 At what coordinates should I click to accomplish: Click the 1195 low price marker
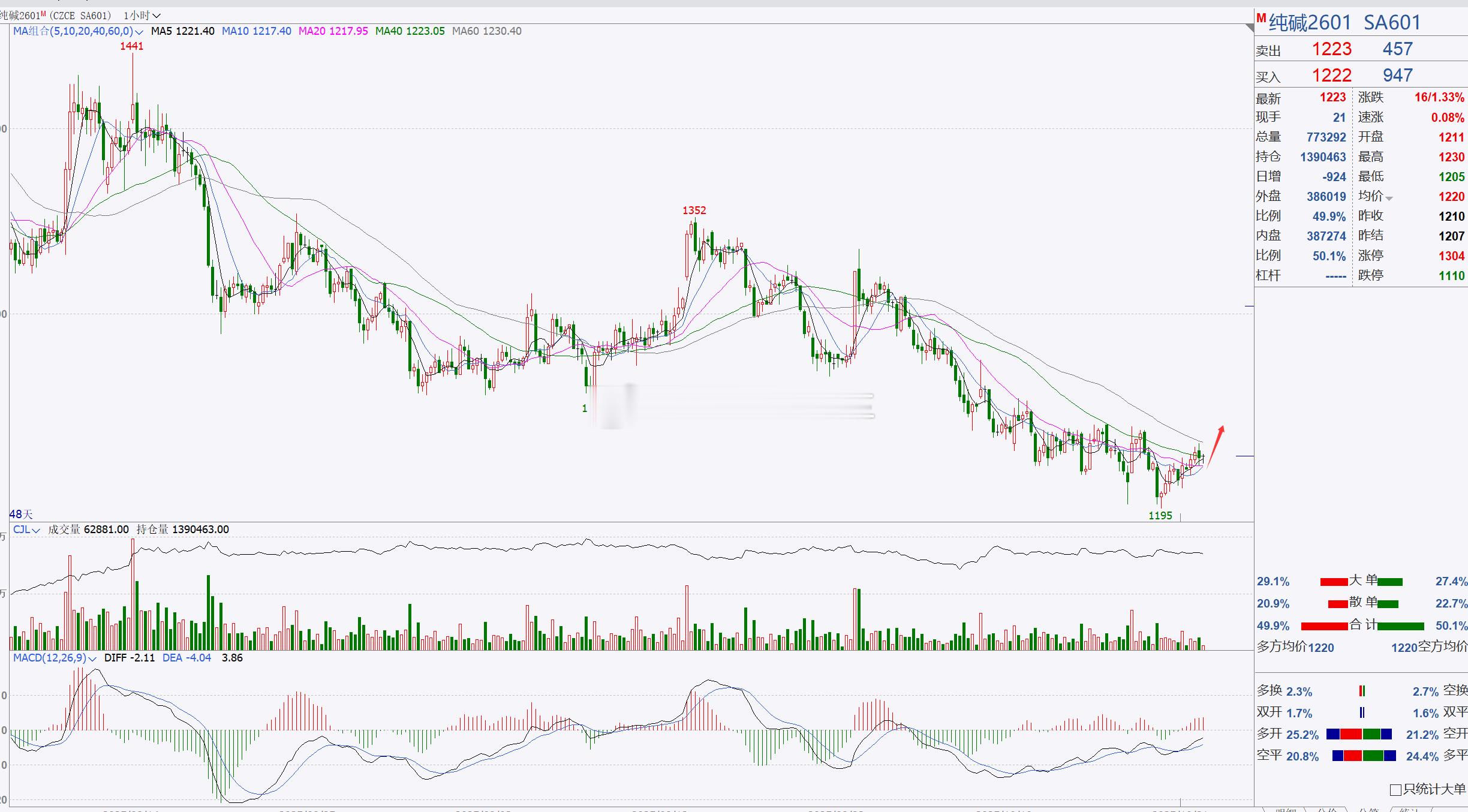(x=1160, y=515)
